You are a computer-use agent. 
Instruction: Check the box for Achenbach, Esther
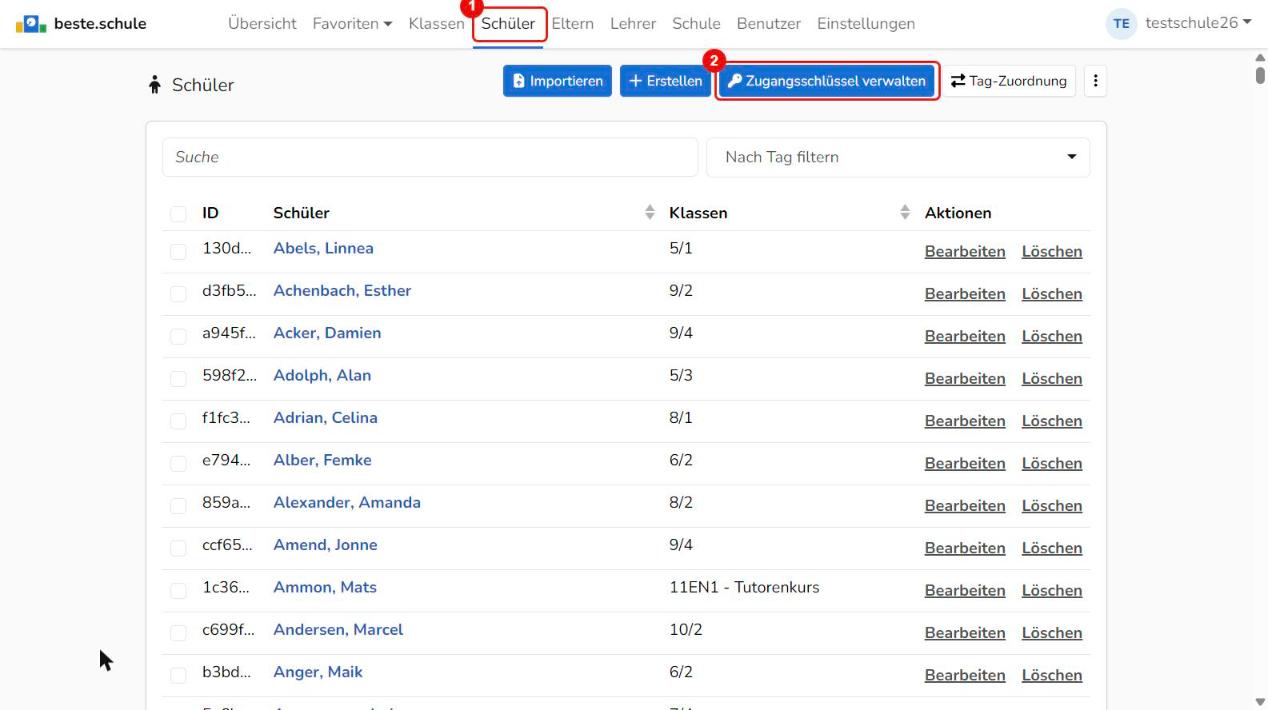(x=178, y=294)
